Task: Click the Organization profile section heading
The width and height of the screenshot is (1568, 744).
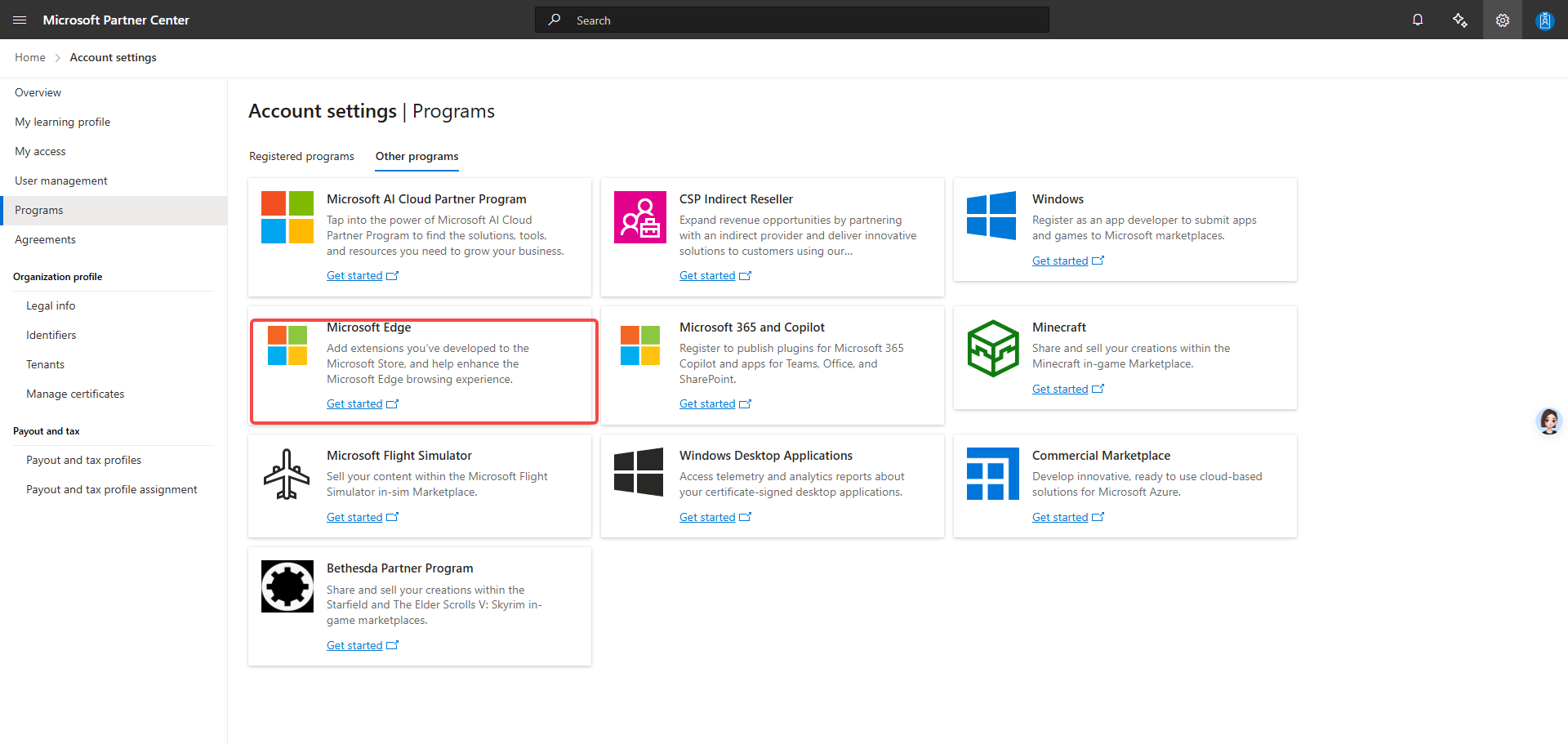Action: 58,277
